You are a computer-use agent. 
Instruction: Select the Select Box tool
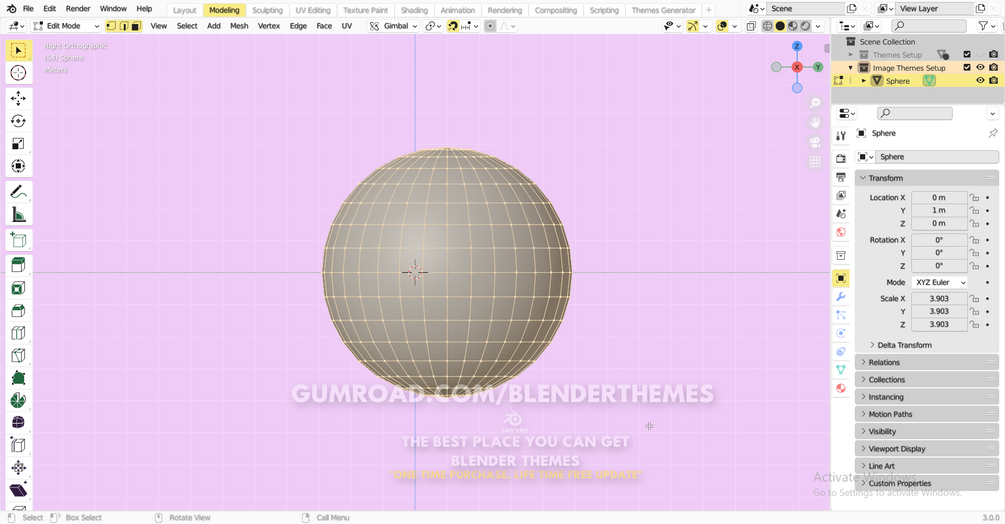[x=19, y=51]
